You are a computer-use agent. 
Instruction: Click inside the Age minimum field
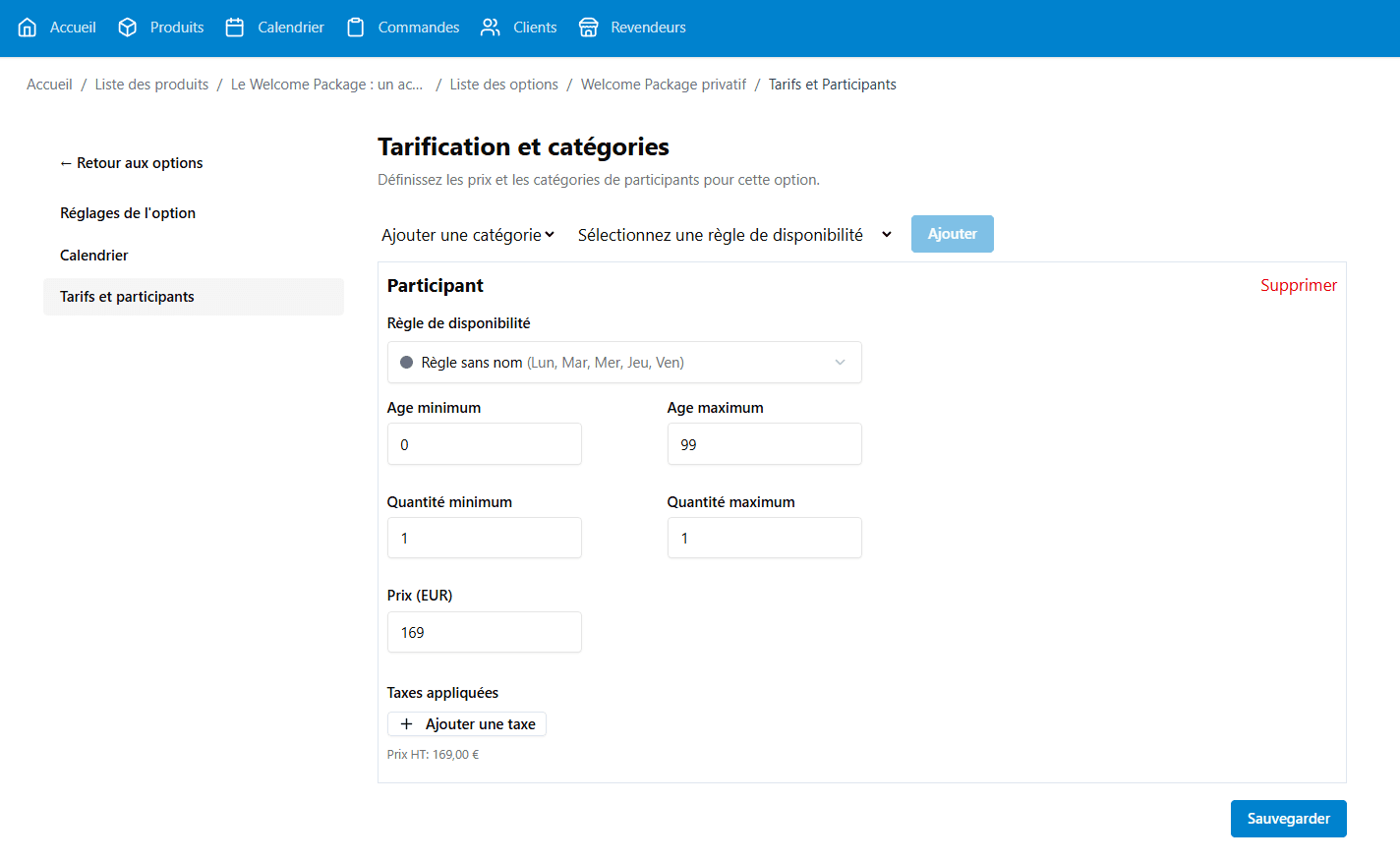(484, 443)
